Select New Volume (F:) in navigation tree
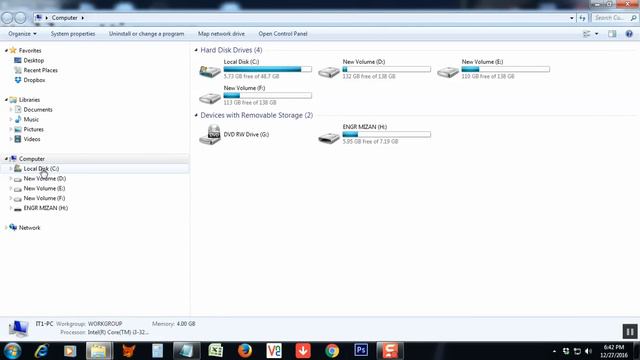The image size is (640, 360). [x=44, y=198]
